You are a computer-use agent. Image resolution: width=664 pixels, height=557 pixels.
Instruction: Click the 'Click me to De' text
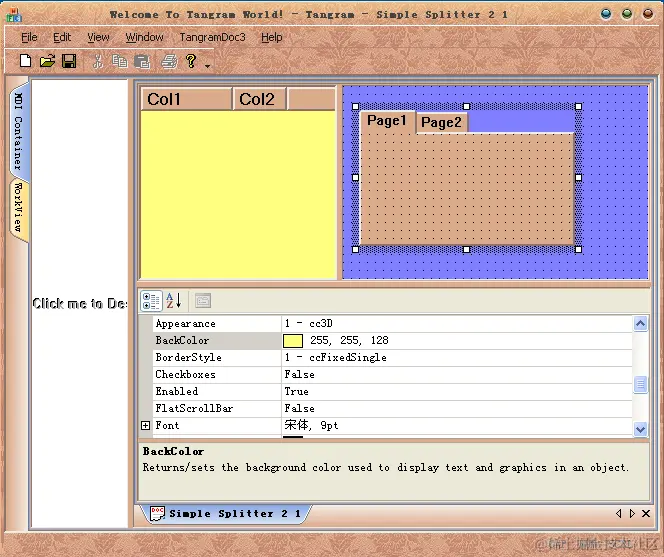pos(80,303)
